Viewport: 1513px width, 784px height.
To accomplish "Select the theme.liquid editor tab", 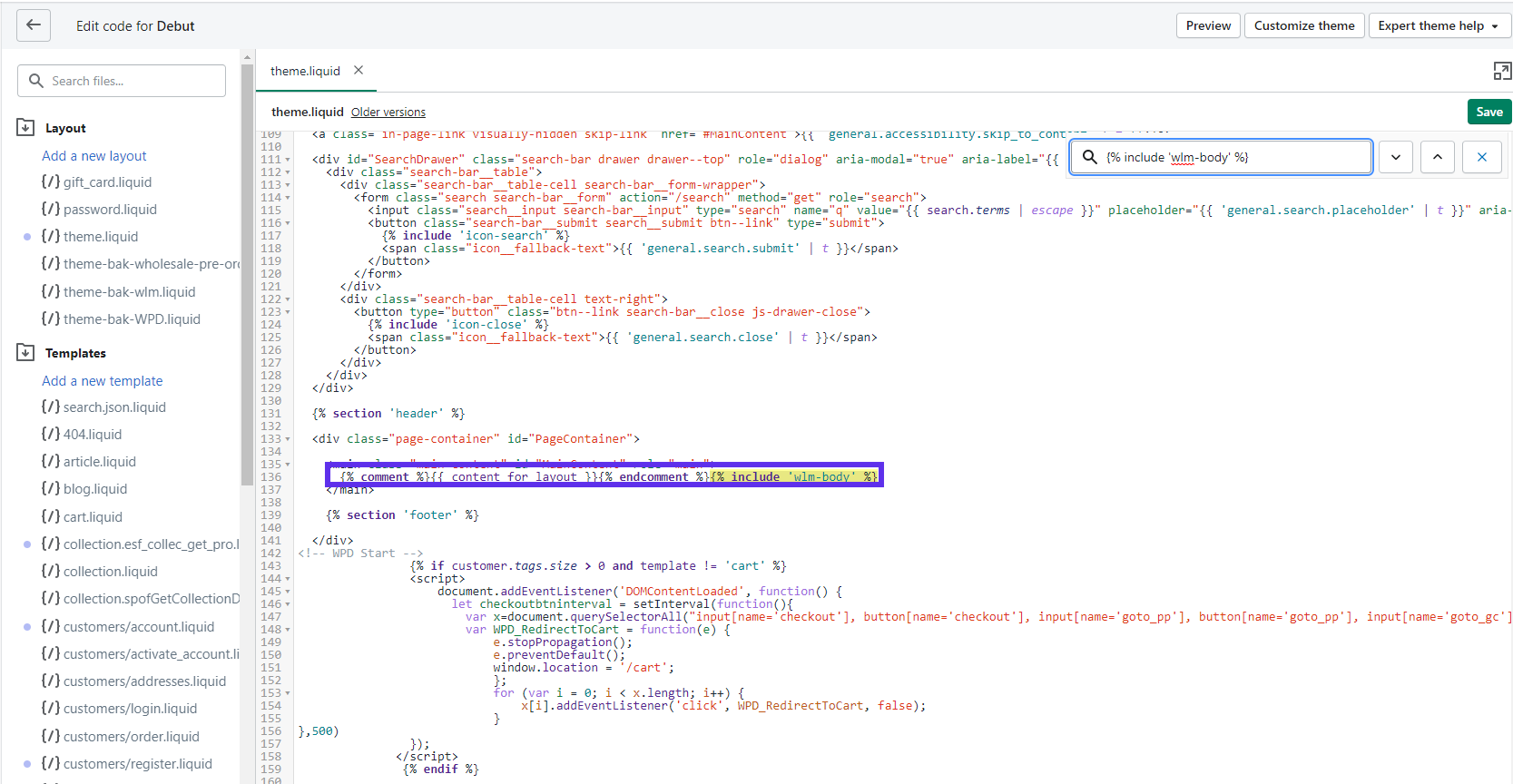I will 305,71.
